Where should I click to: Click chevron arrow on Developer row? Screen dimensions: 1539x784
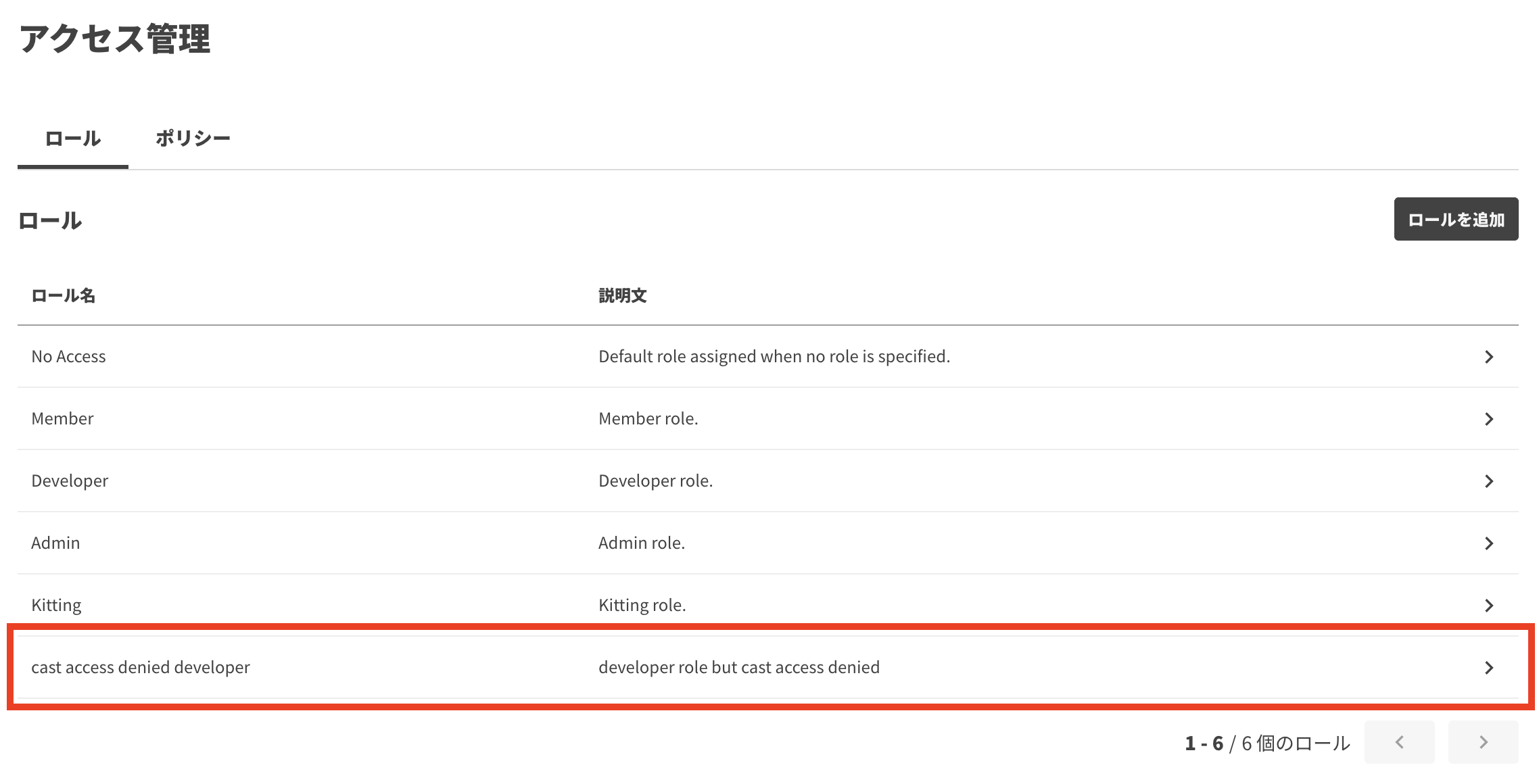[x=1488, y=481]
